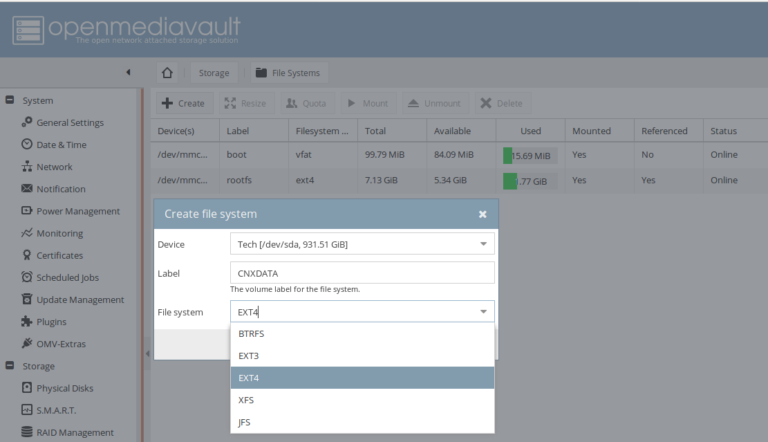The height and width of the screenshot is (442, 768).
Task: Open Notification envelope icon
Action: coord(27,188)
